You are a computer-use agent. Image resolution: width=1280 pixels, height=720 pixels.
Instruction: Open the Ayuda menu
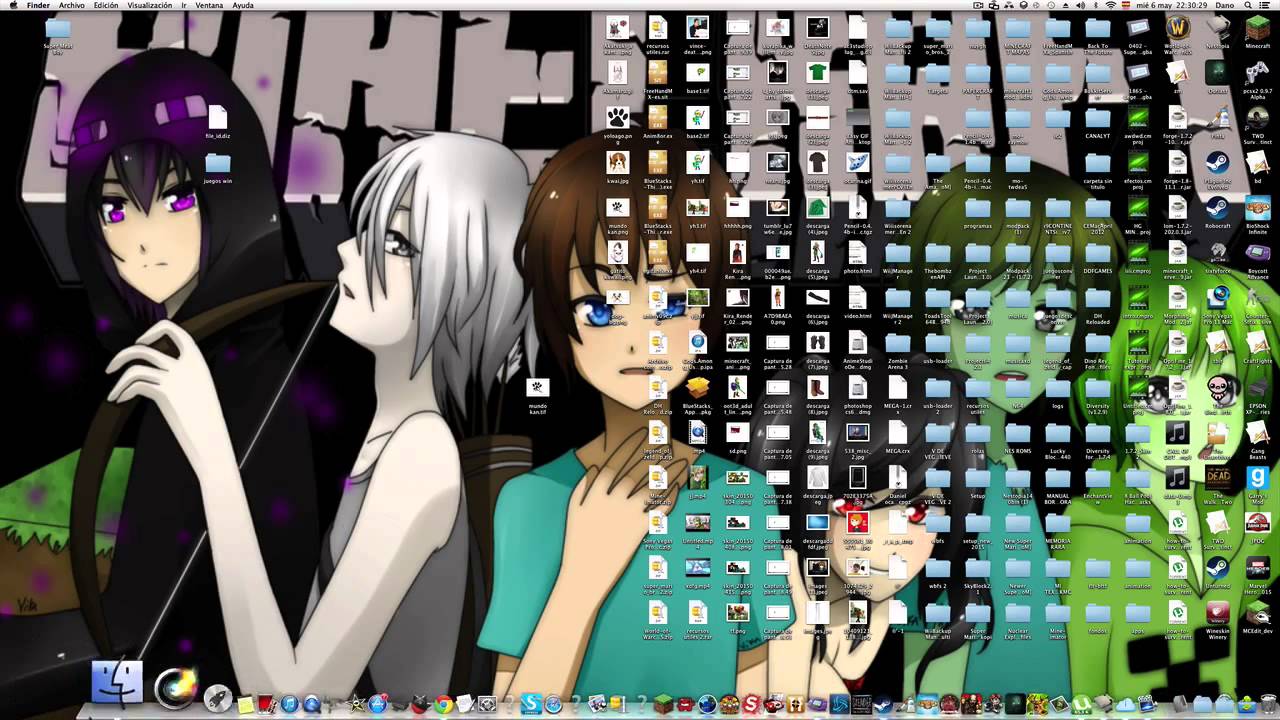[243, 6]
